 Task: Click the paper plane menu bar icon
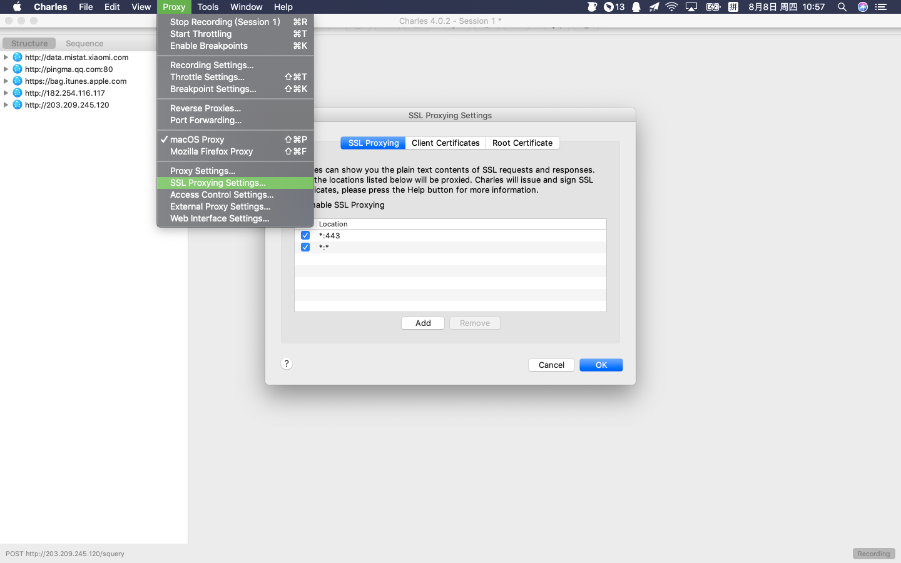click(x=654, y=7)
